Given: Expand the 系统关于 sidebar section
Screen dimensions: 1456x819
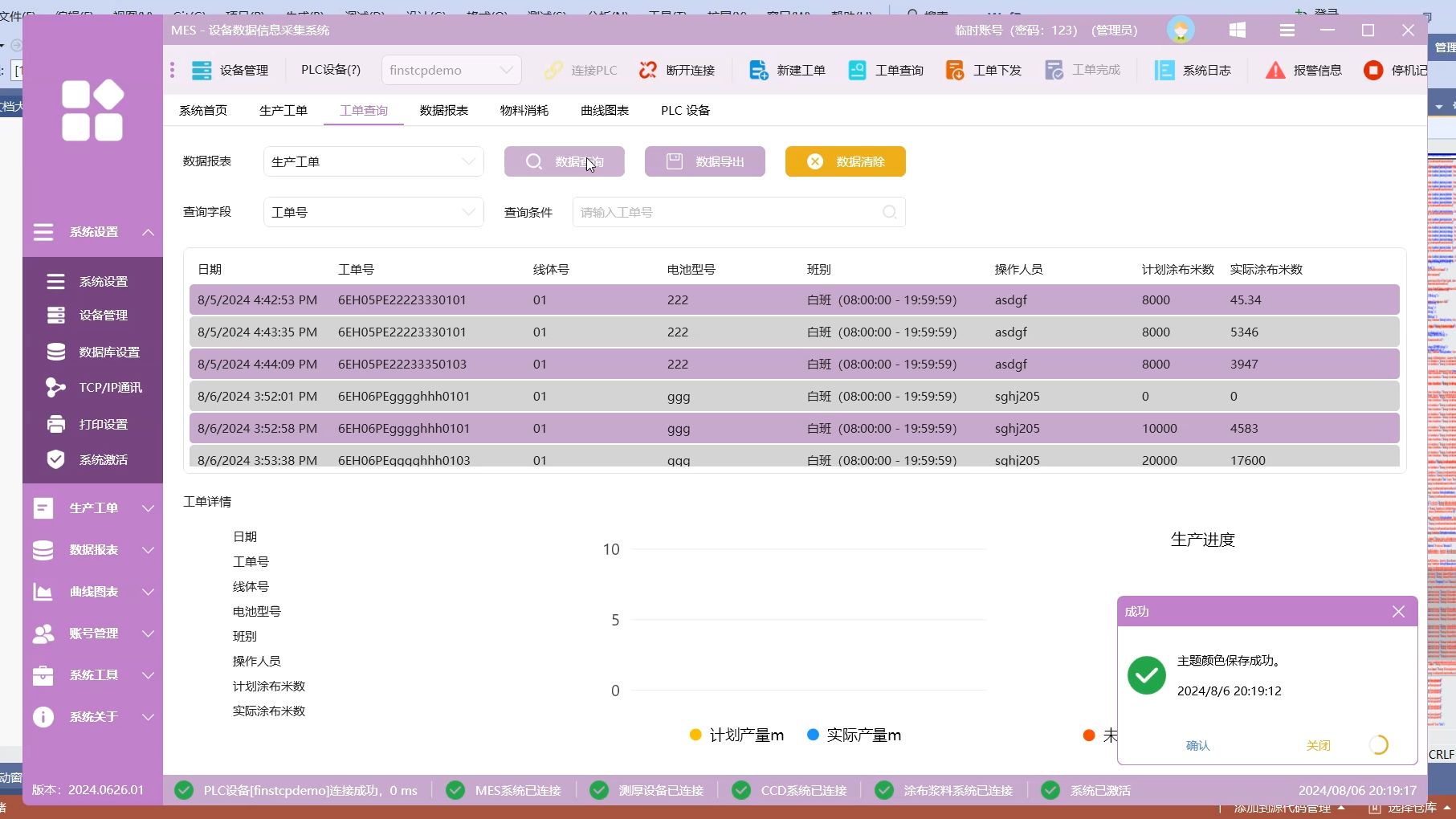Looking at the screenshot, I should 93,716.
